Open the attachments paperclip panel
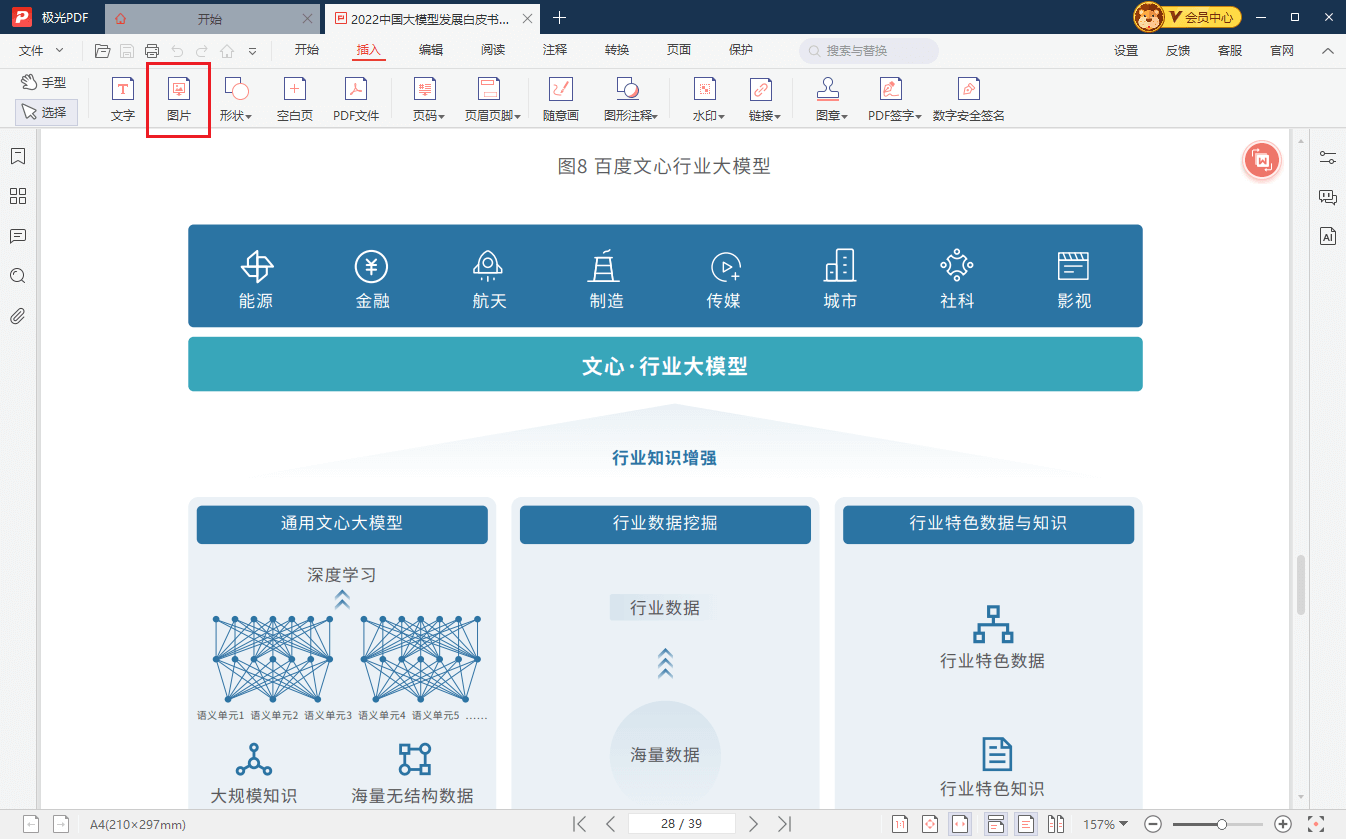The height and width of the screenshot is (839, 1346). pos(17,317)
